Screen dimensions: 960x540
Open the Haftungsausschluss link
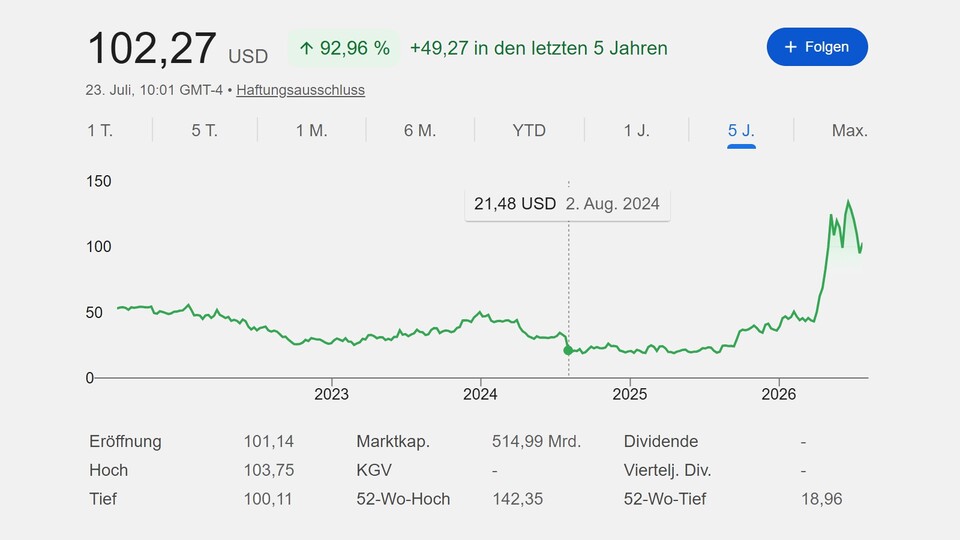[301, 90]
